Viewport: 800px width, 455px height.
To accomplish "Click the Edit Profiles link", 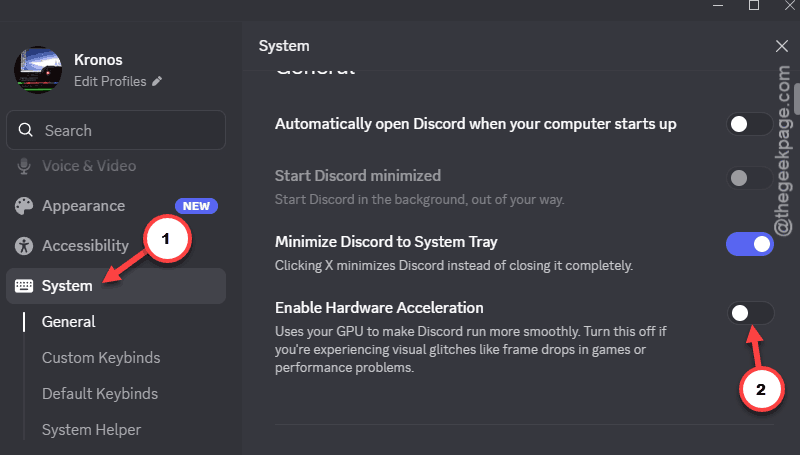I will click(110, 81).
